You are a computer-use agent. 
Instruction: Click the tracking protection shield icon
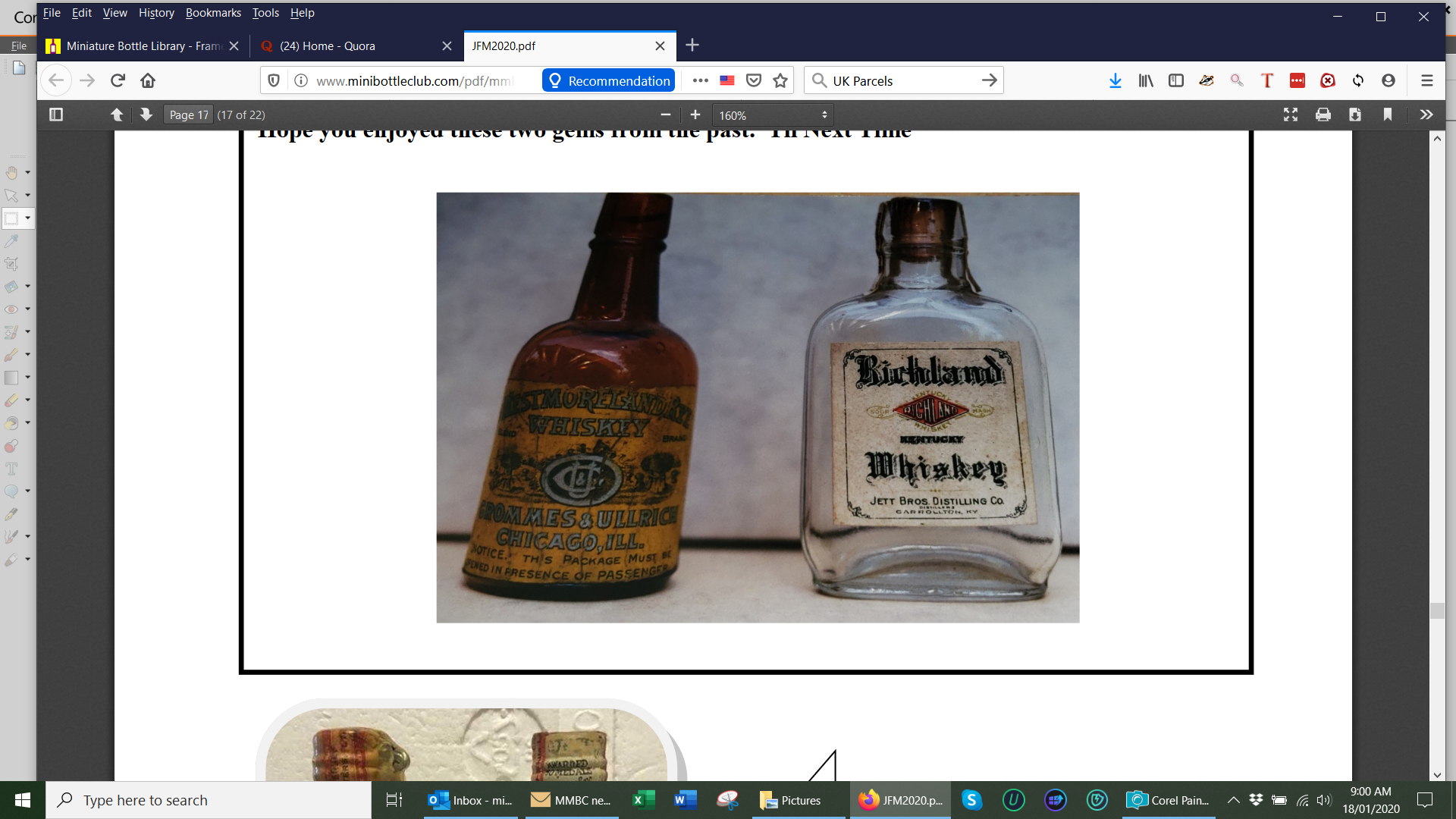274,80
